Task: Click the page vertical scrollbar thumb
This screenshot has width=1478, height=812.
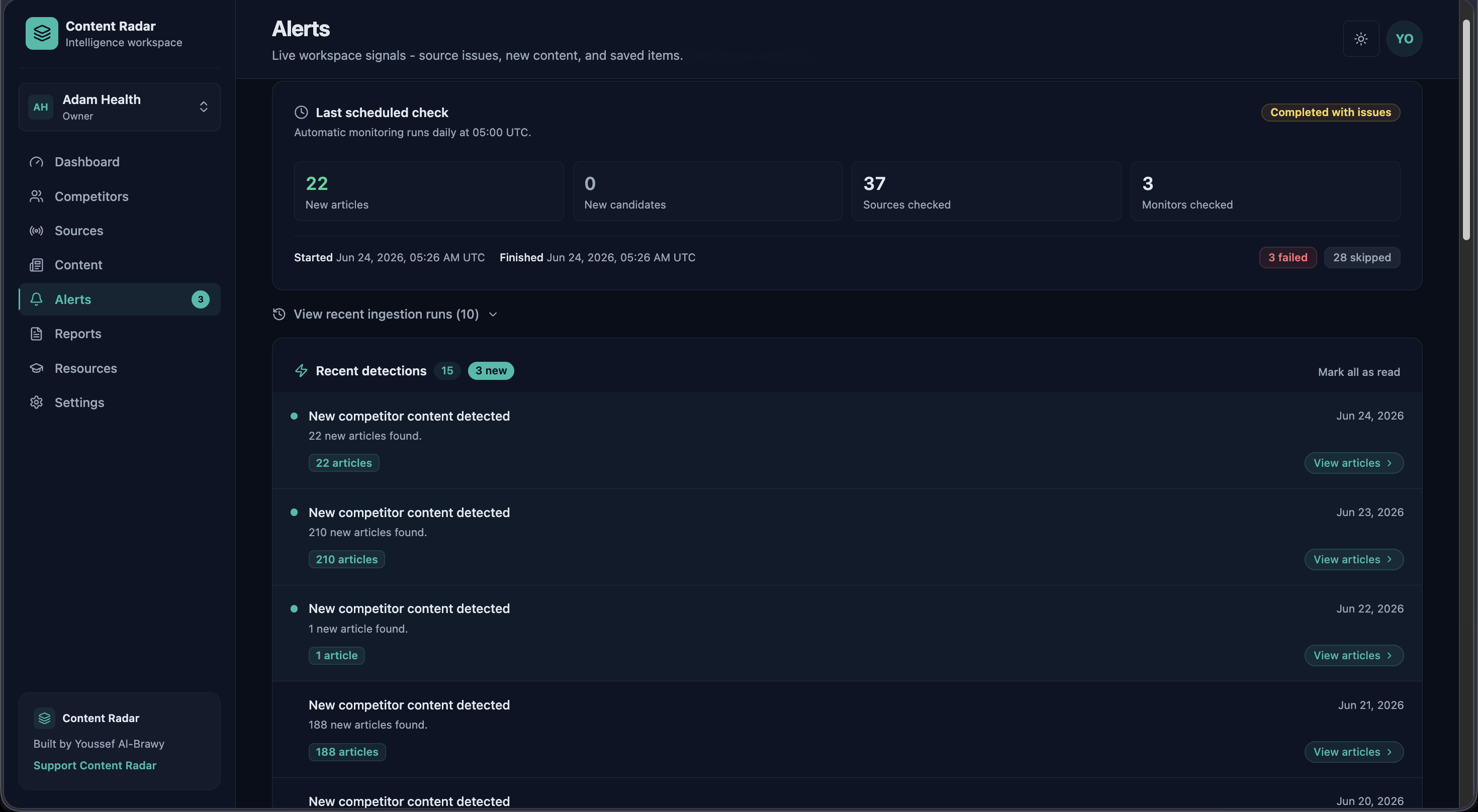Action: coord(1466,131)
